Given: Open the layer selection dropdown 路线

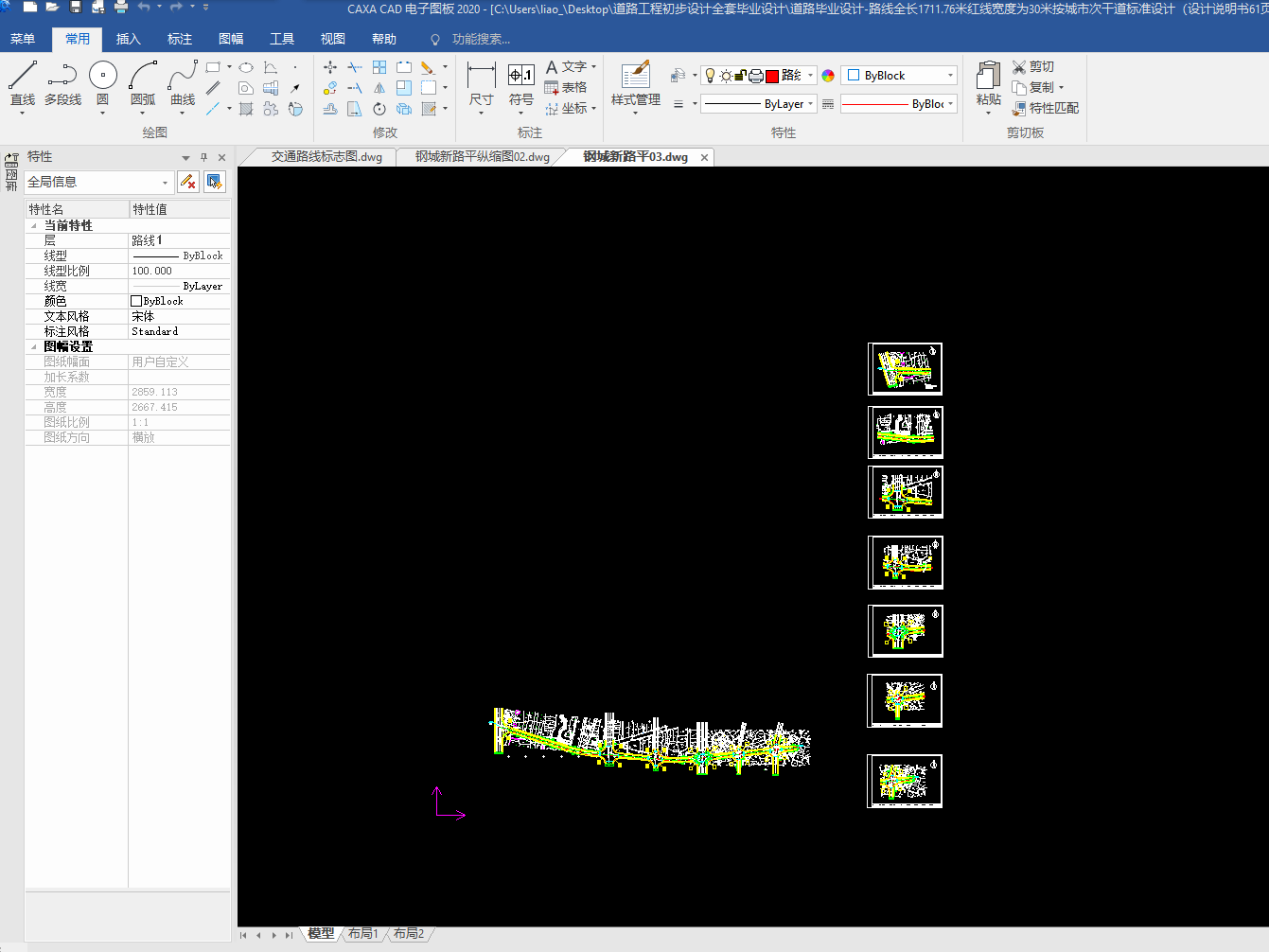Looking at the screenshot, I should click(810, 76).
